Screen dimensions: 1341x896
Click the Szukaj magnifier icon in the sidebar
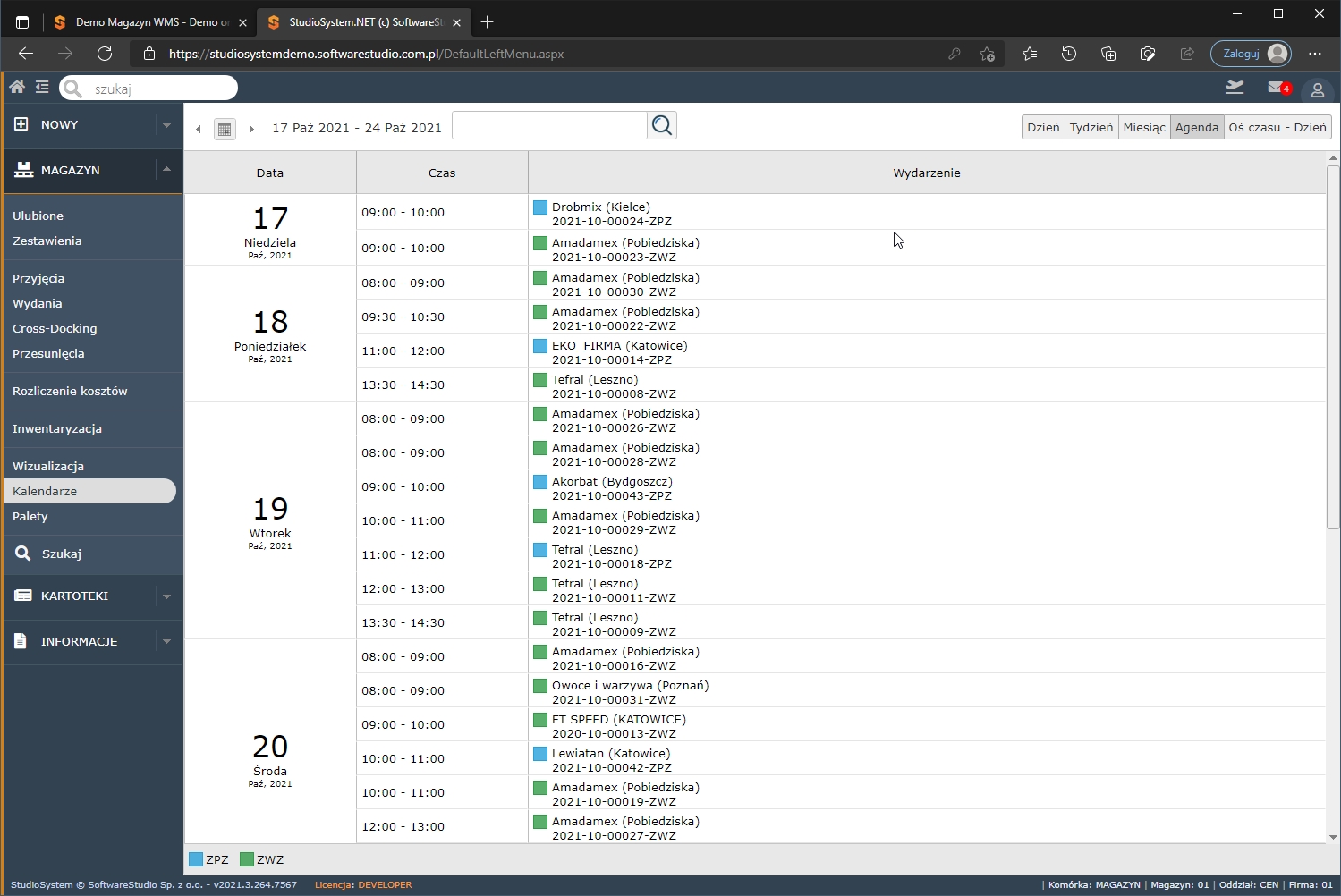point(22,554)
